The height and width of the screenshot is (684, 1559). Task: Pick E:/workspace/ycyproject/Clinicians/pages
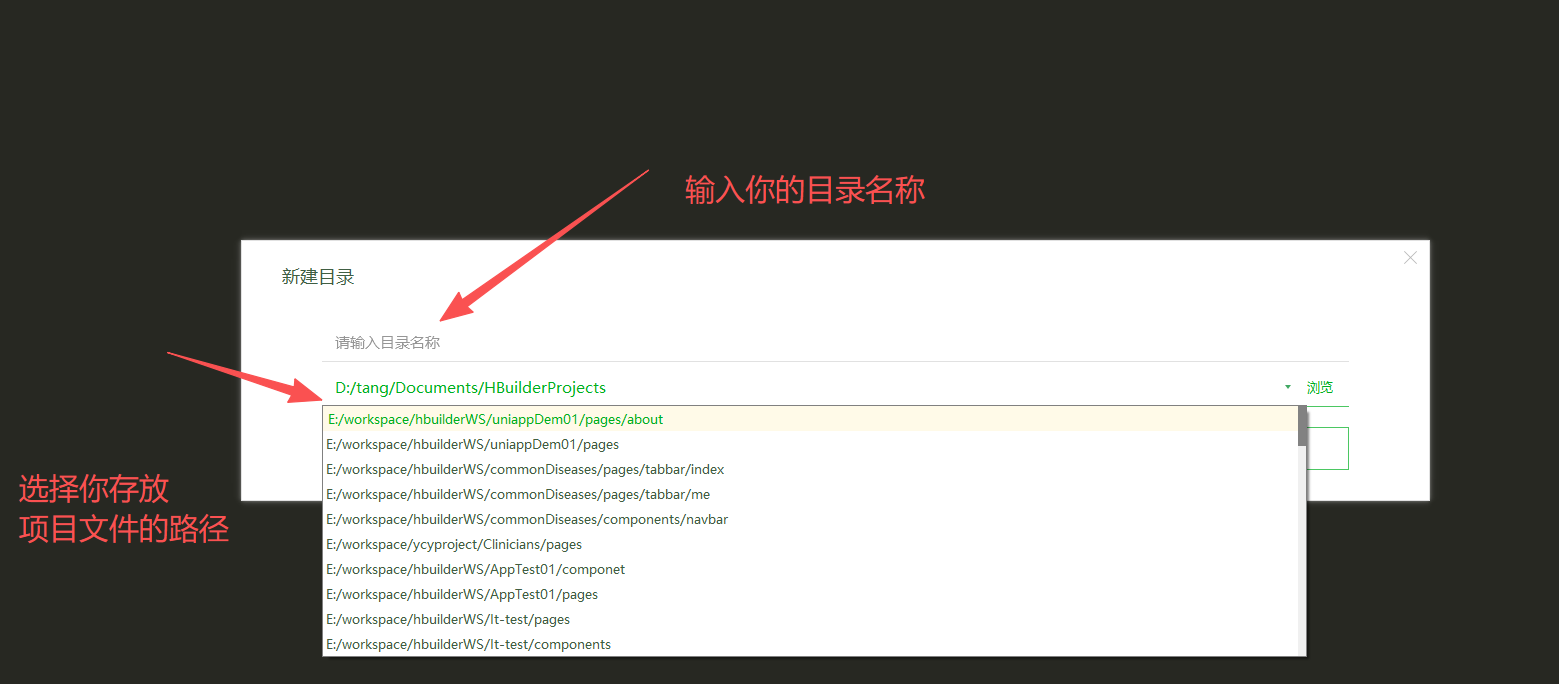tap(810, 544)
